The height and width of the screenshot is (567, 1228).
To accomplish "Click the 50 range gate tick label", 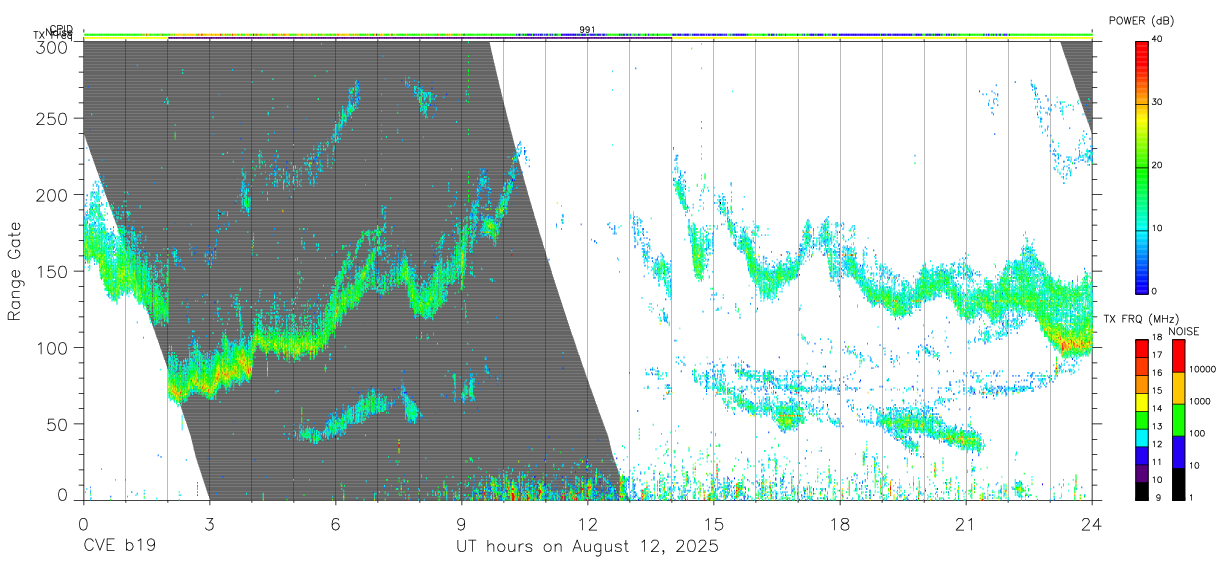I will pos(55,425).
